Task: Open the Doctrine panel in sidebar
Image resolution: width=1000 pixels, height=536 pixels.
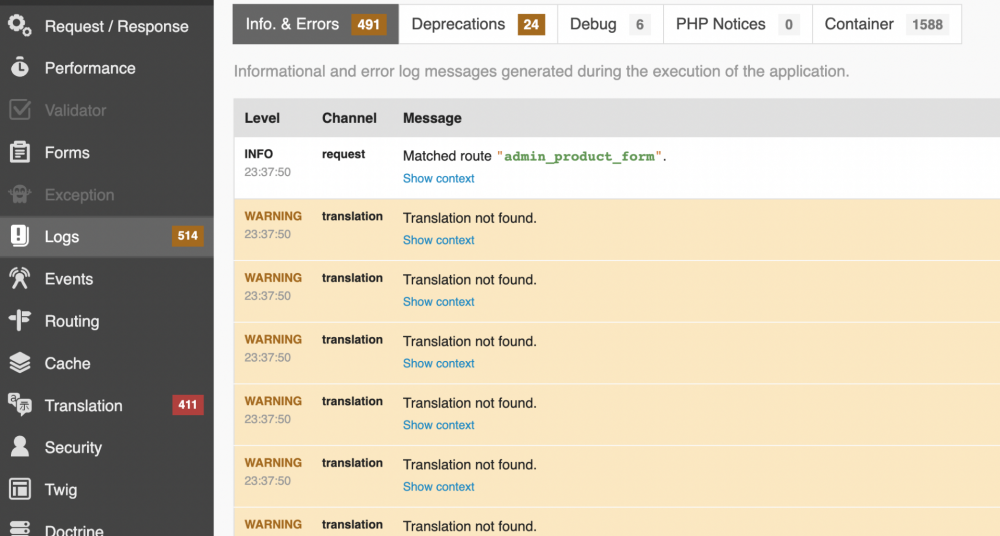Action: click(x=74, y=528)
